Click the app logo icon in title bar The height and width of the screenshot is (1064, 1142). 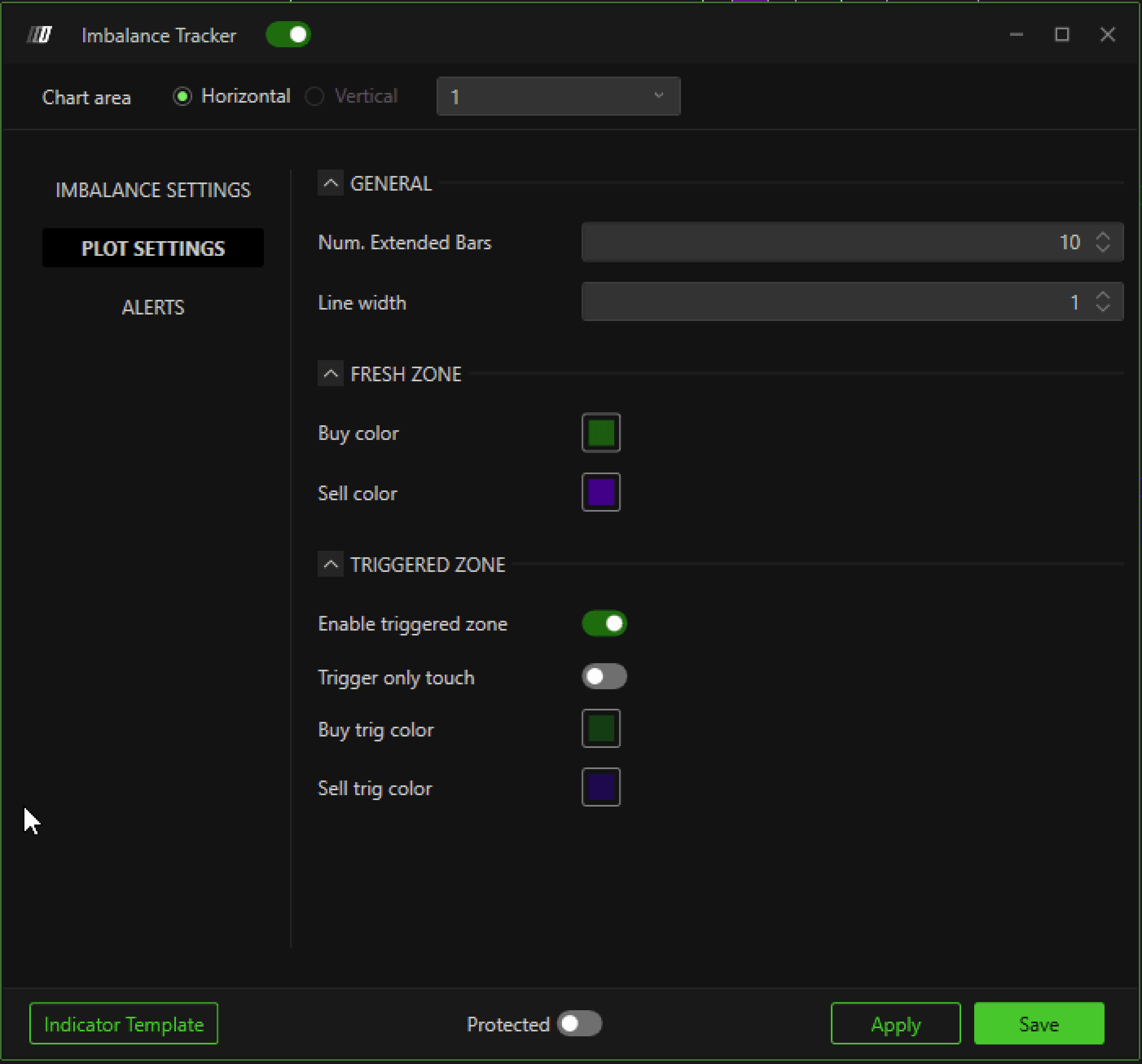pos(39,35)
